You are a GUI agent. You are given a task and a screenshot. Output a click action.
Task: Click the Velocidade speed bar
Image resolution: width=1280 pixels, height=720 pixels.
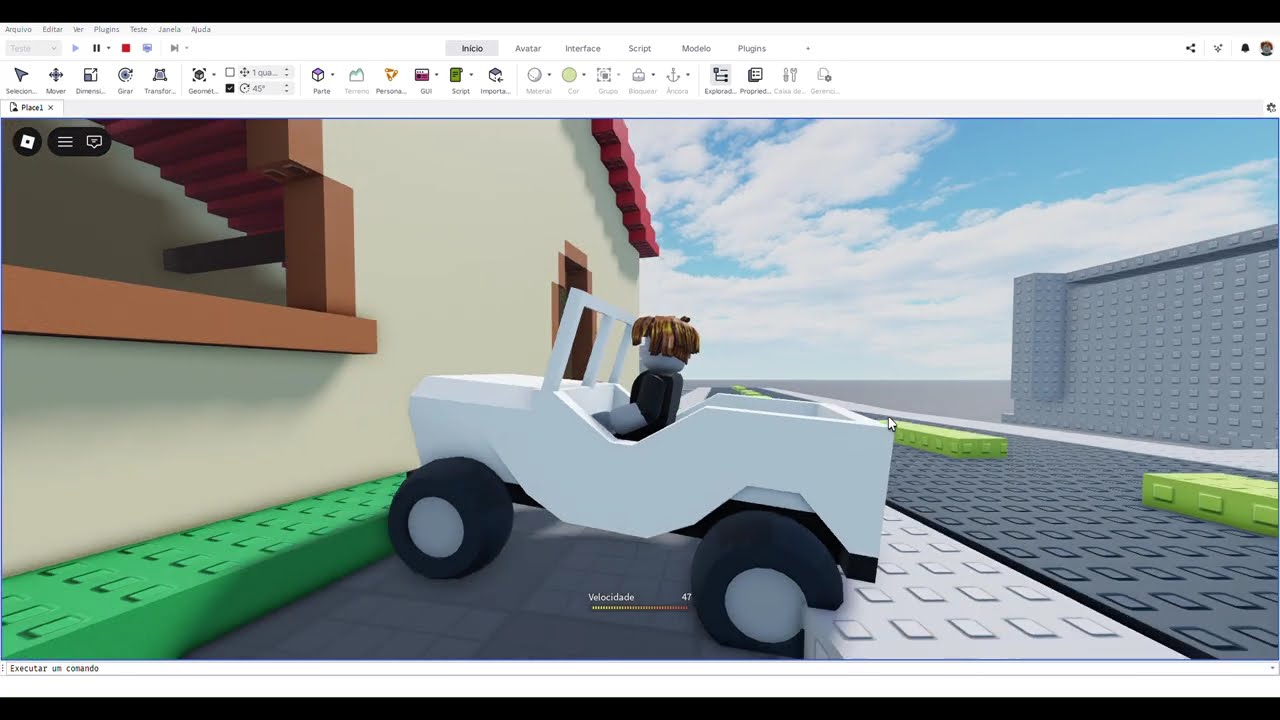coord(639,607)
